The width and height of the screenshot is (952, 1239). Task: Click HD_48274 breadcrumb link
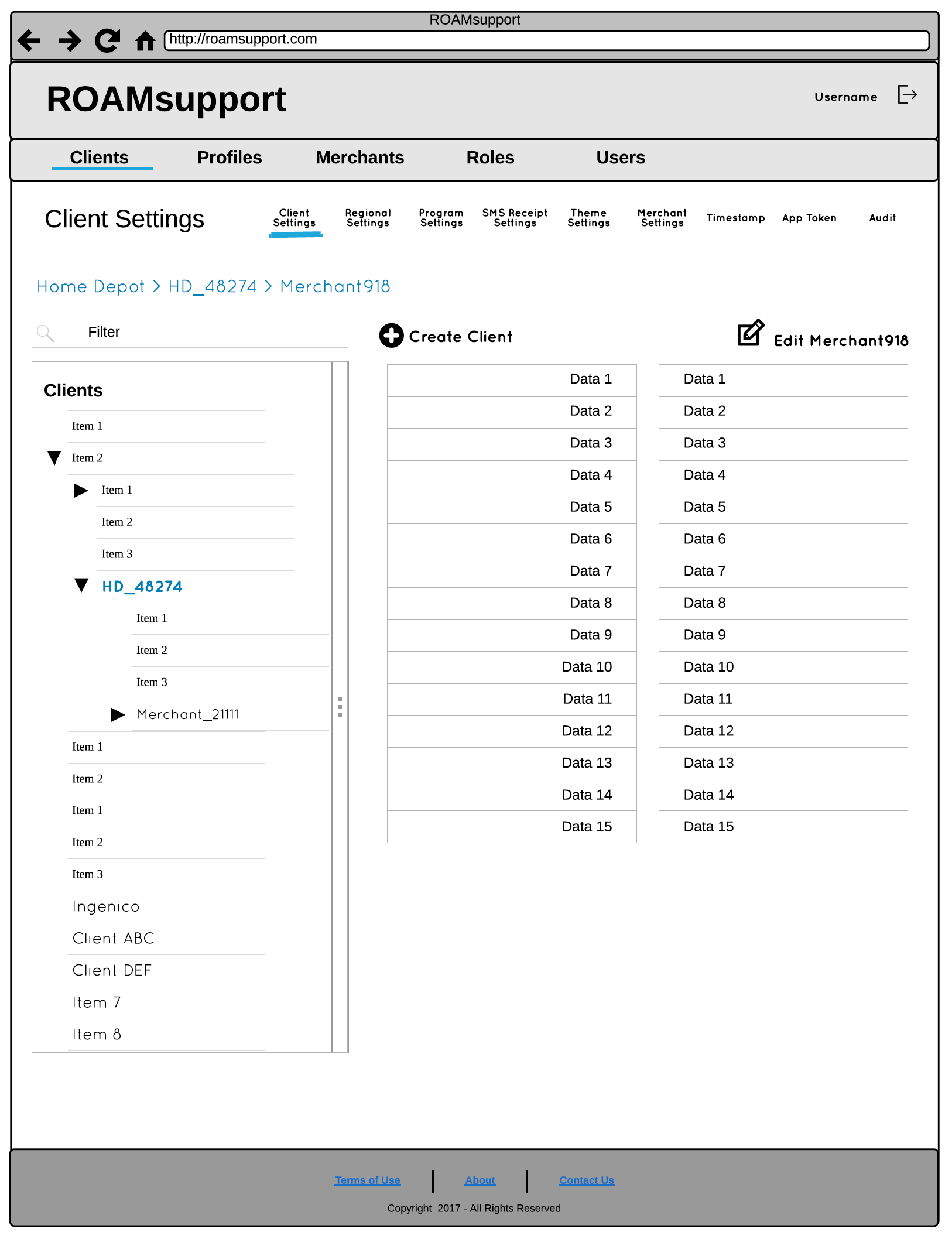click(213, 286)
